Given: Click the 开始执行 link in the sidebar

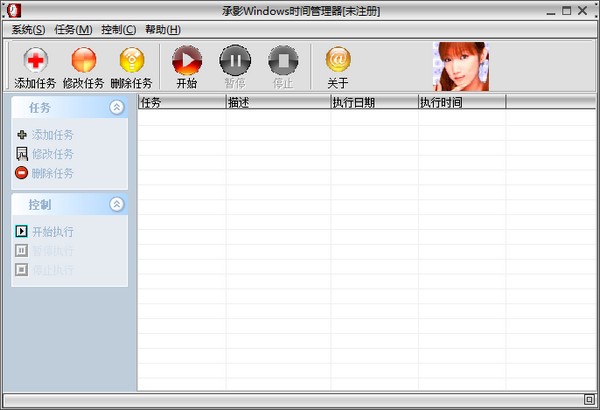Looking at the screenshot, I should pos(52,231).
